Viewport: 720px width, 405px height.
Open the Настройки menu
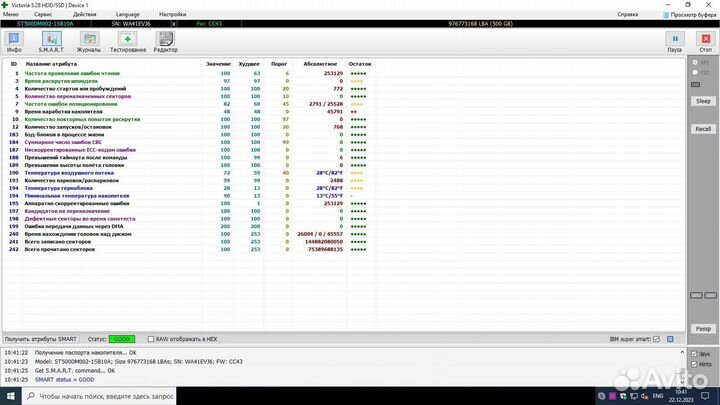173,15
